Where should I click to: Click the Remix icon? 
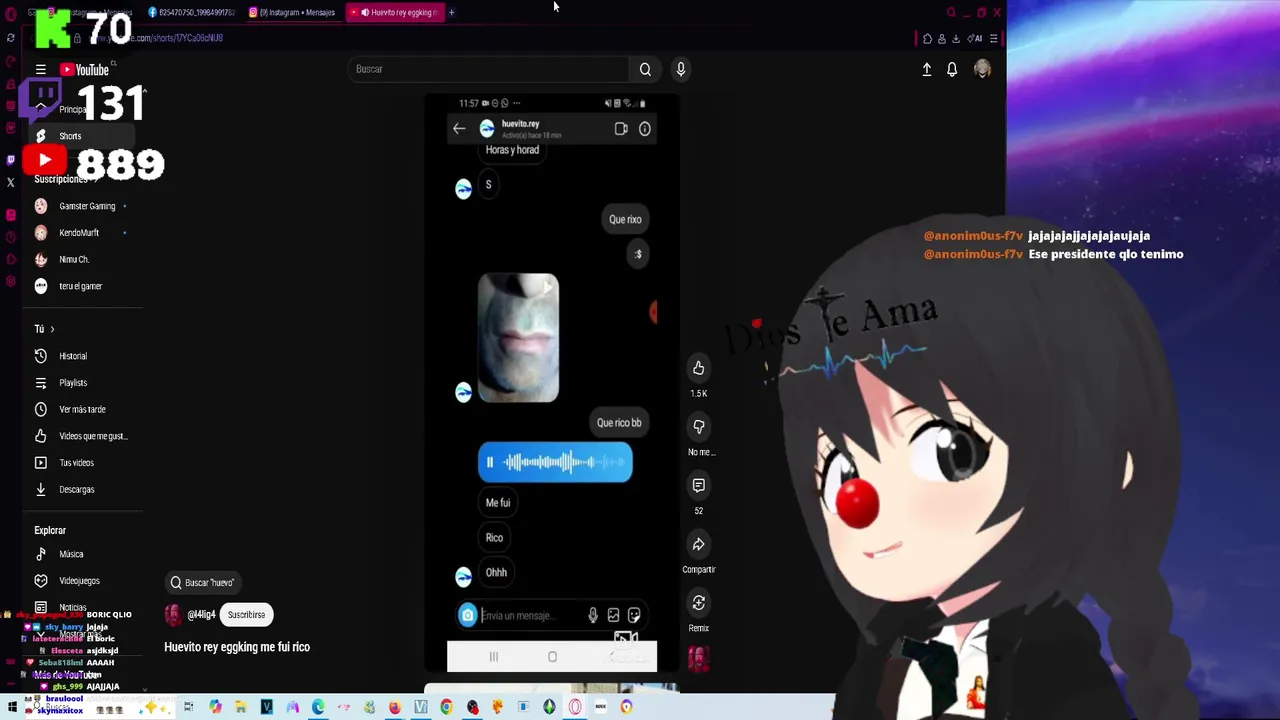coord(698,603)
